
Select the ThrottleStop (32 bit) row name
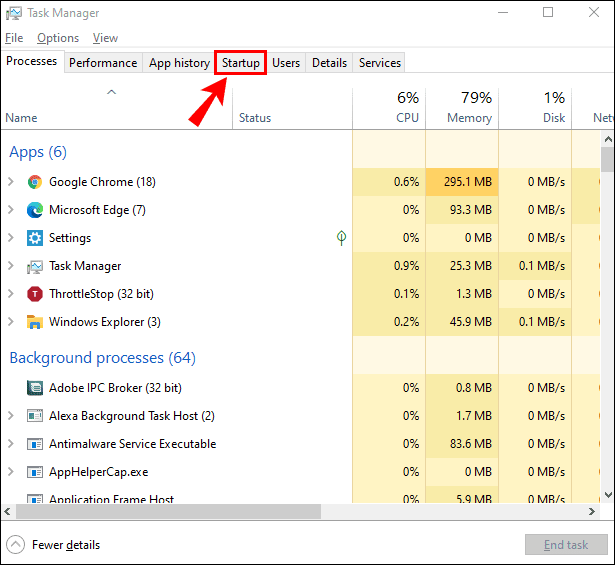pos(101,294)
